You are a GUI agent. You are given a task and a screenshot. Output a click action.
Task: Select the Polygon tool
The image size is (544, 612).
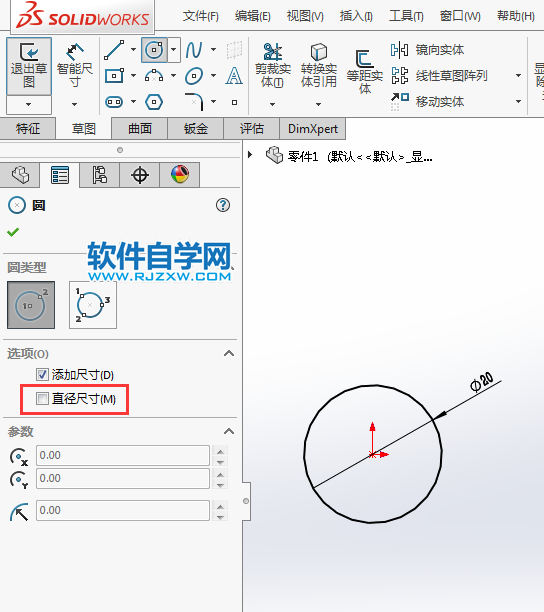154,102
